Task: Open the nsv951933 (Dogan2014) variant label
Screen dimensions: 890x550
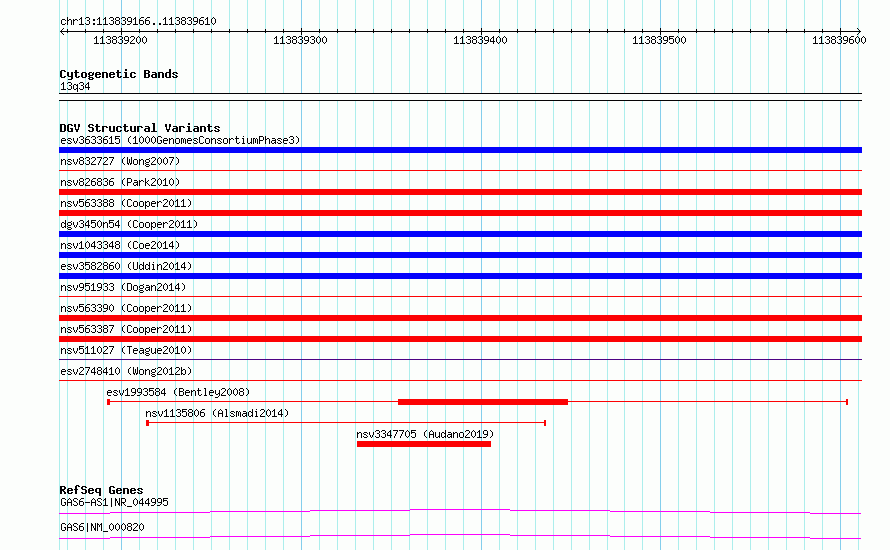Action: (123, 287)
